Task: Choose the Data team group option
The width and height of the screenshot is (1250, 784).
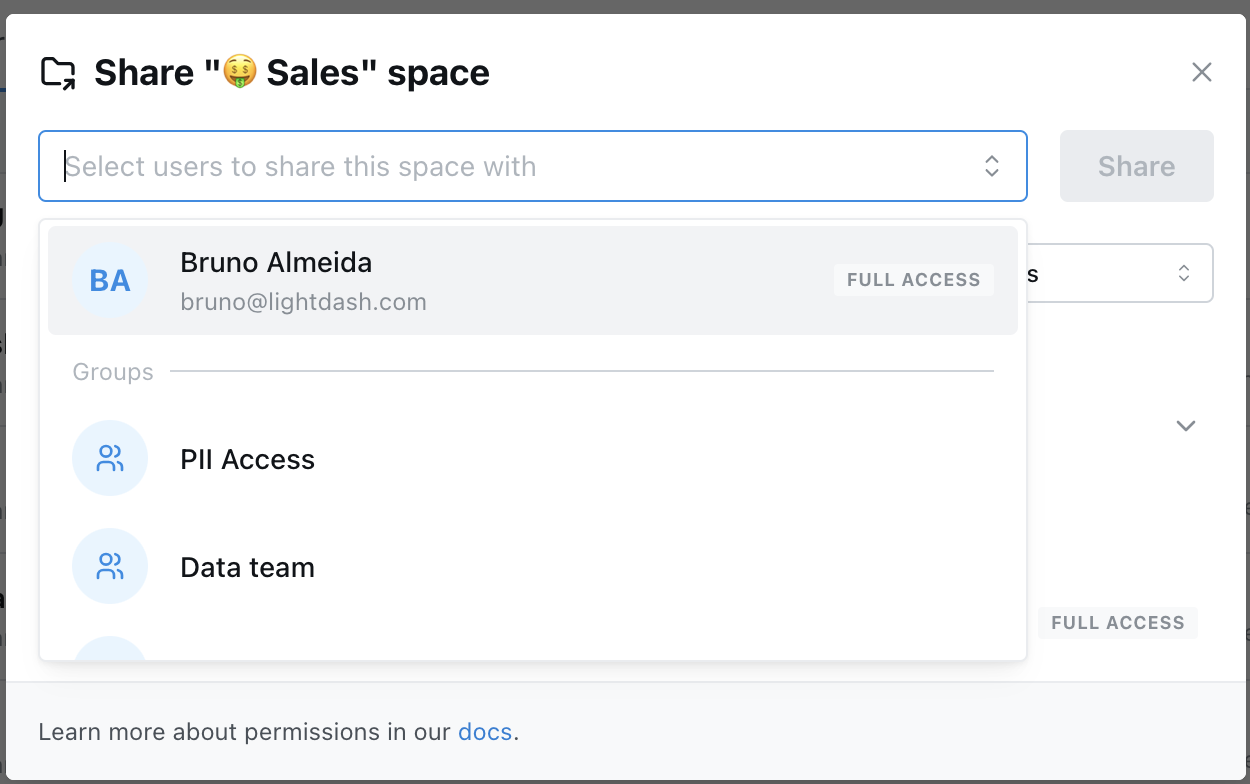Action: tap(248, 568)
